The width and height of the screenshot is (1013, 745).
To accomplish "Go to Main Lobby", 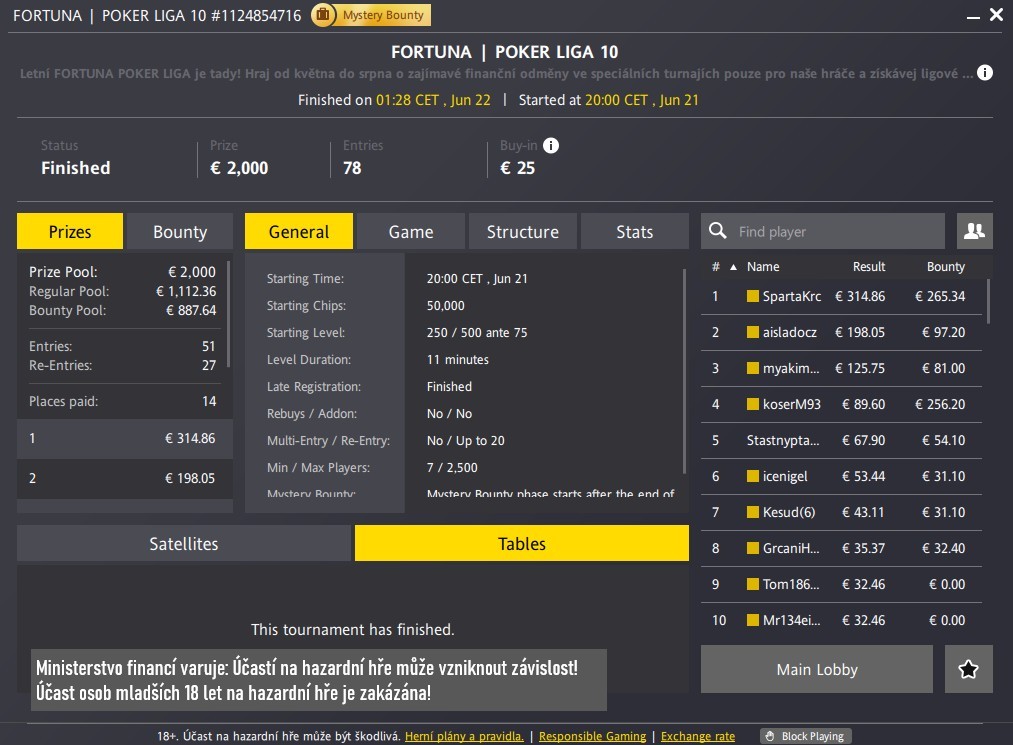I will tap(816, 669).
